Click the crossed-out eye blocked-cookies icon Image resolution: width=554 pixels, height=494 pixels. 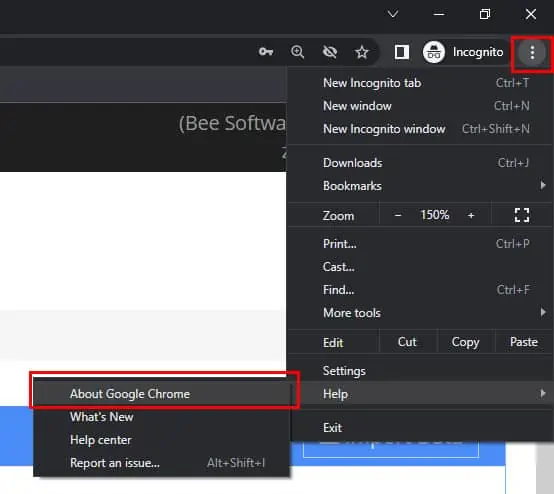pyautogui.click(x=330, y=52)
